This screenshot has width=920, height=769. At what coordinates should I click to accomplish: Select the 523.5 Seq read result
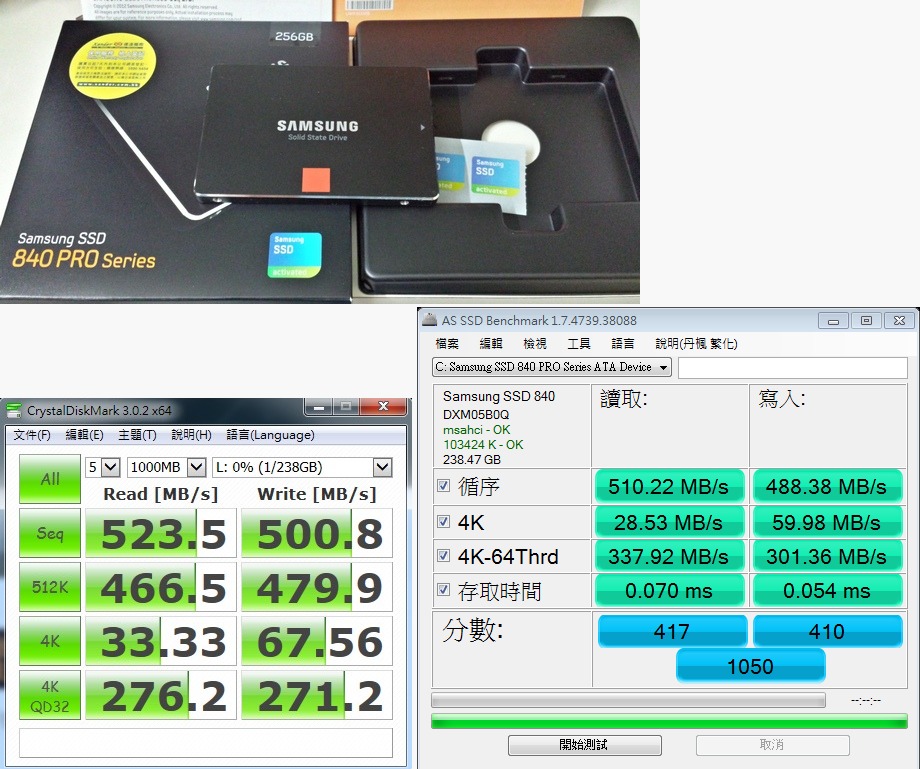click(161, 533)
